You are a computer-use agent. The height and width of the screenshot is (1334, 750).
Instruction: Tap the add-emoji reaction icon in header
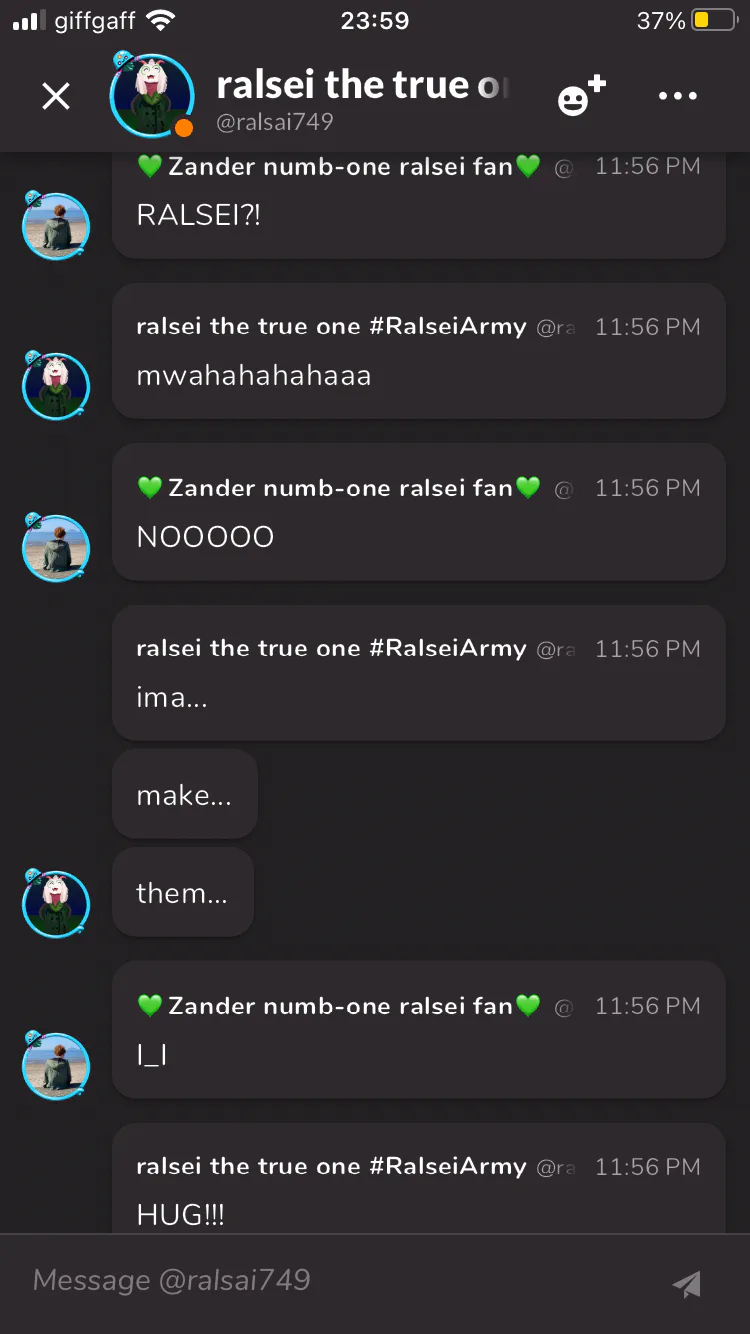[581, 96]
